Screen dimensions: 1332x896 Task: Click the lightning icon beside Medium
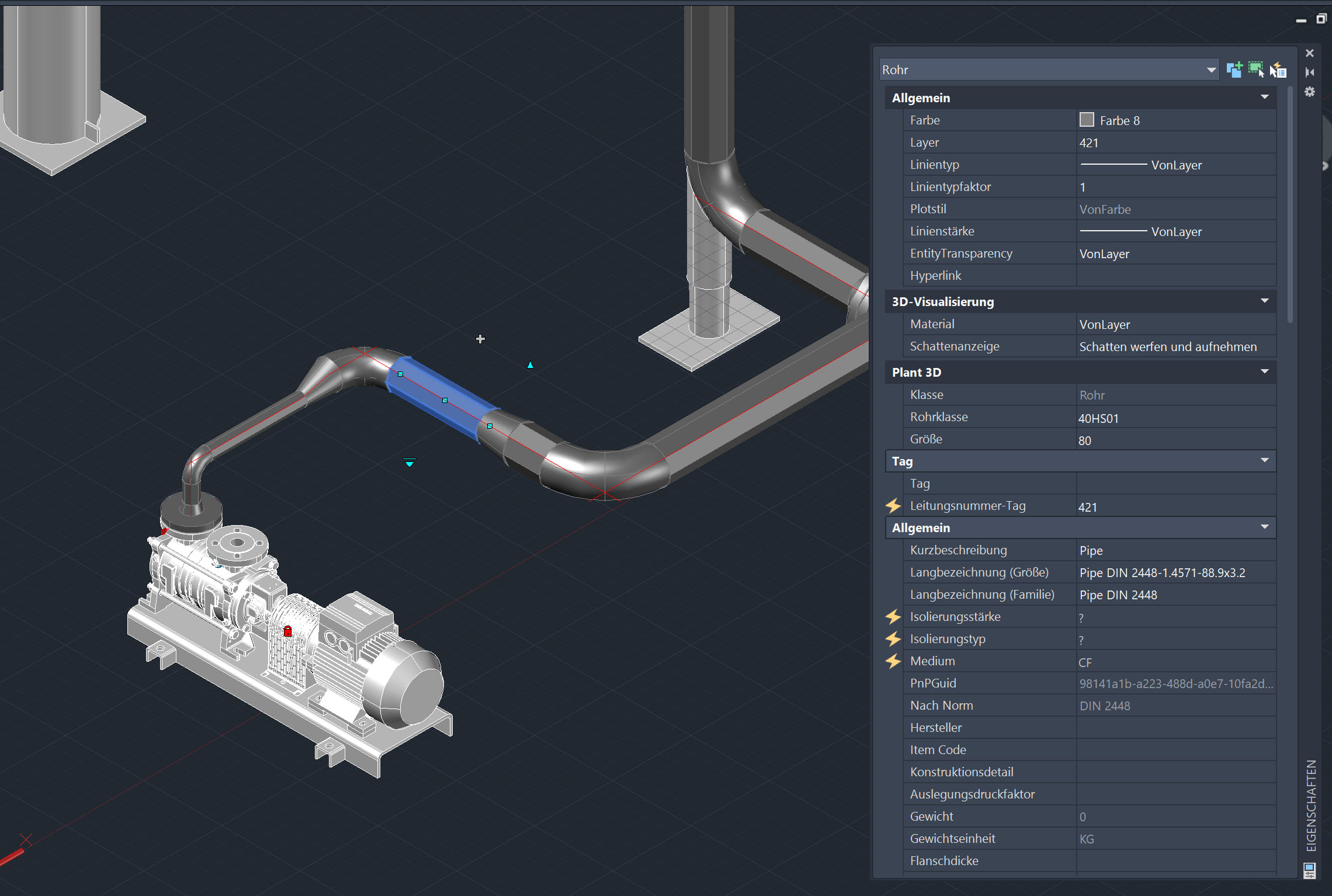pyautogui.click(x=893, y=661)
